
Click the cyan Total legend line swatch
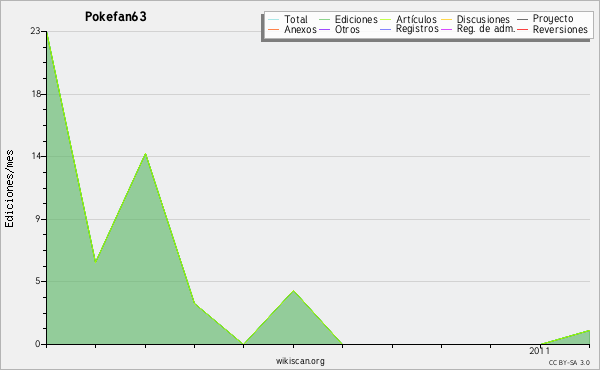coord(274,19)
